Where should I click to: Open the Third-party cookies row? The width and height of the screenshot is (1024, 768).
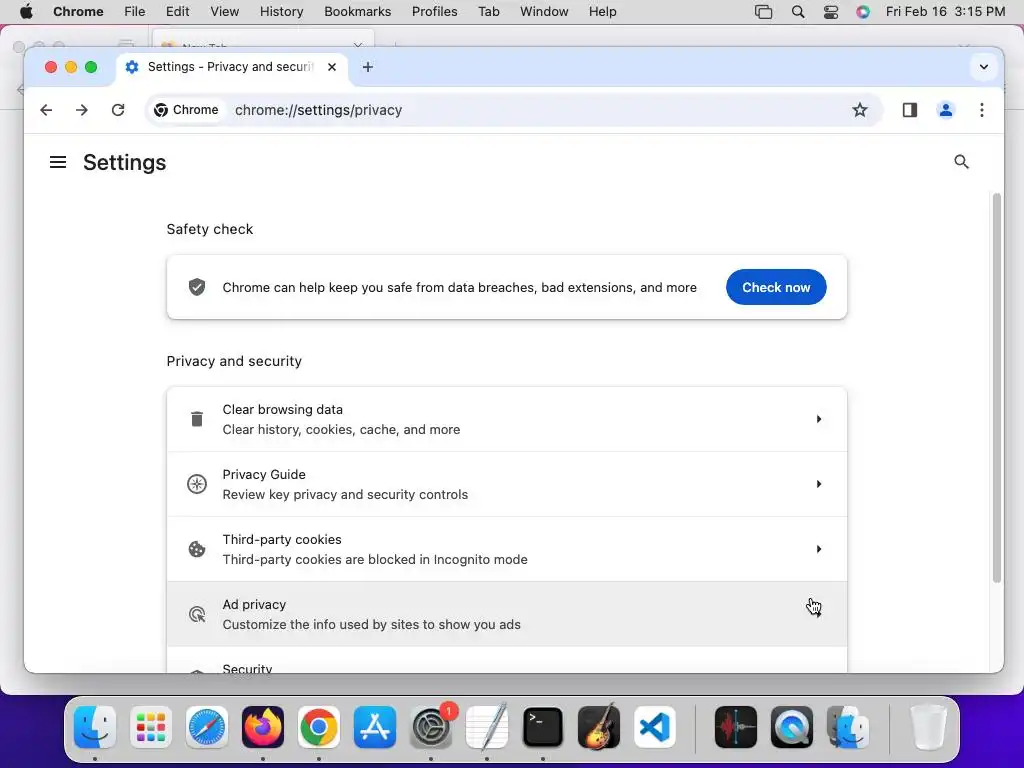tap(507, 549)
